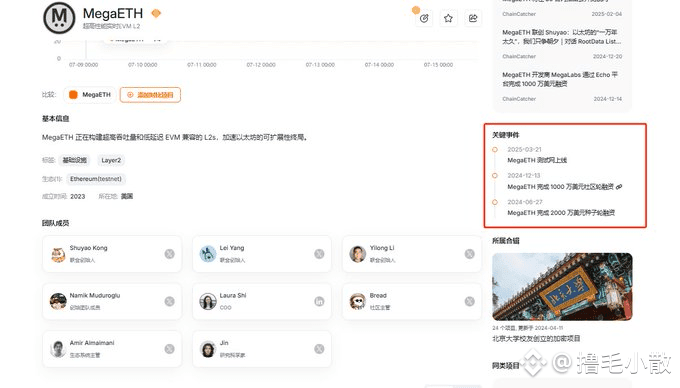Click the link icon beside the 1000万 community round event
The image size is (680, 388).
tap(619, 187)
